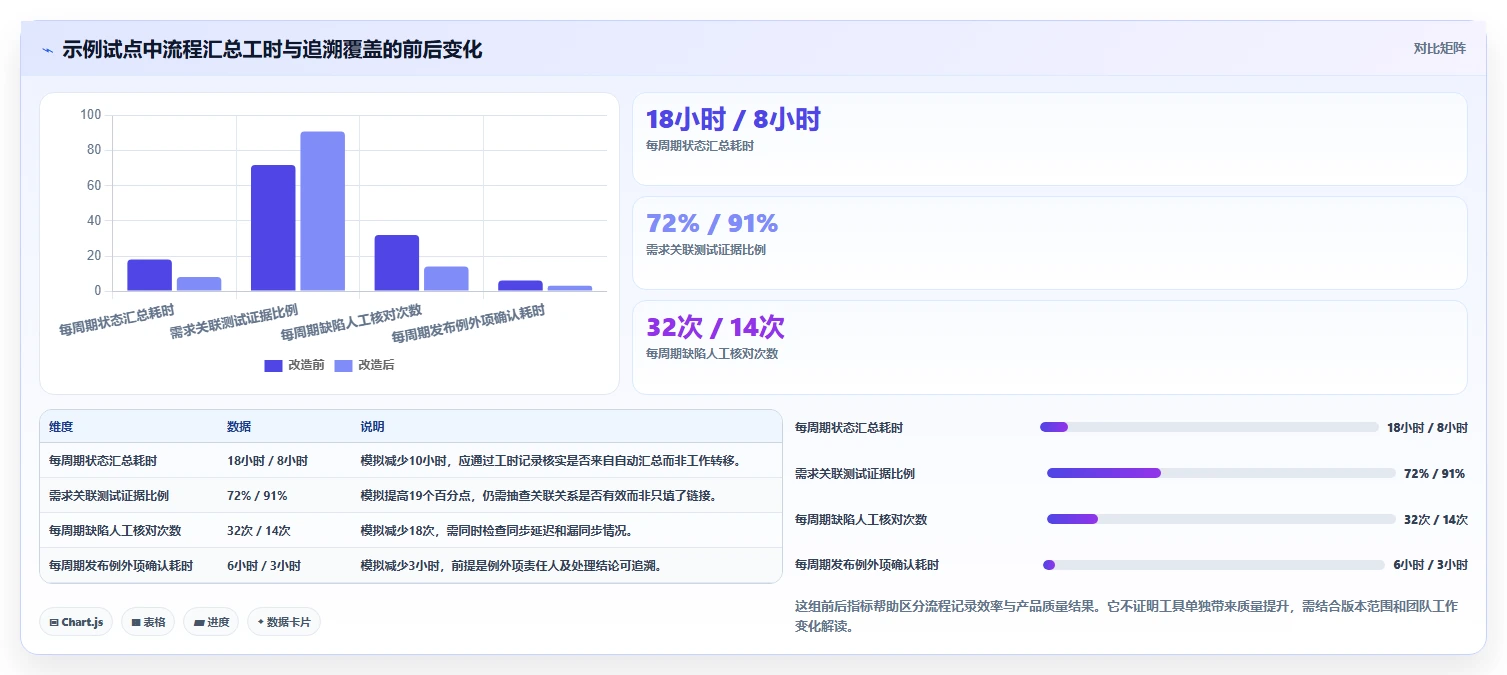Image resolution: width=1507 pixels, height=675 pixels.
Task: Select the 数据卡片 tag chip
Action: (x=284, y=622)
